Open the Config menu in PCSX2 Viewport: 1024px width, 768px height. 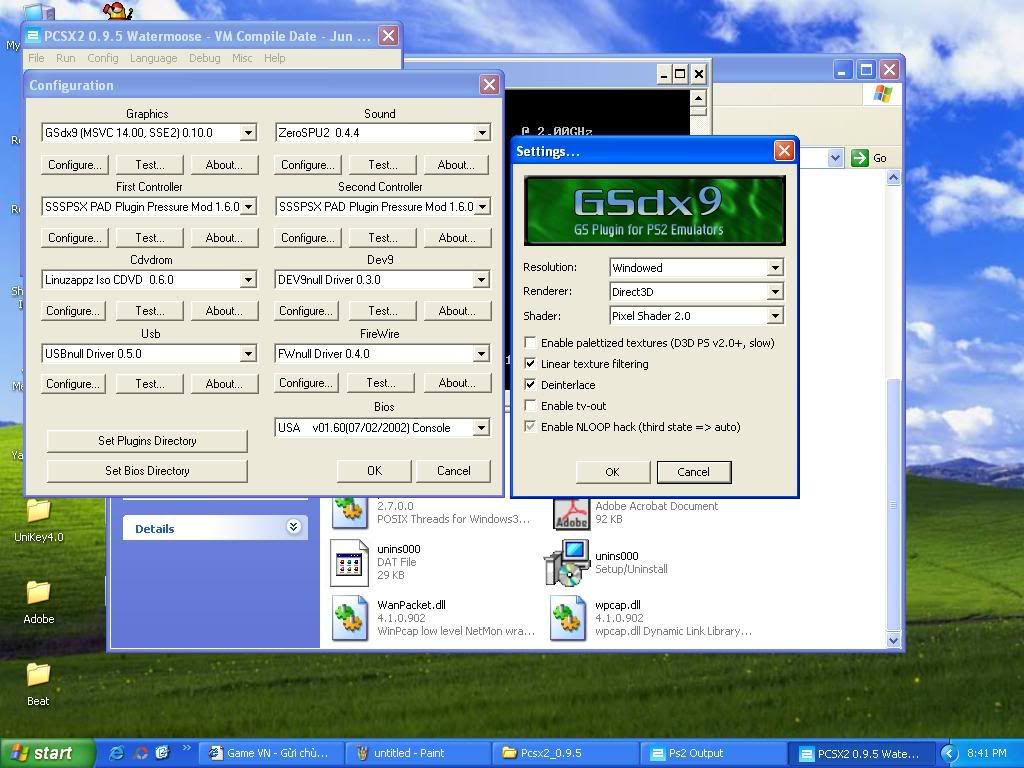(x=103, y=58)
